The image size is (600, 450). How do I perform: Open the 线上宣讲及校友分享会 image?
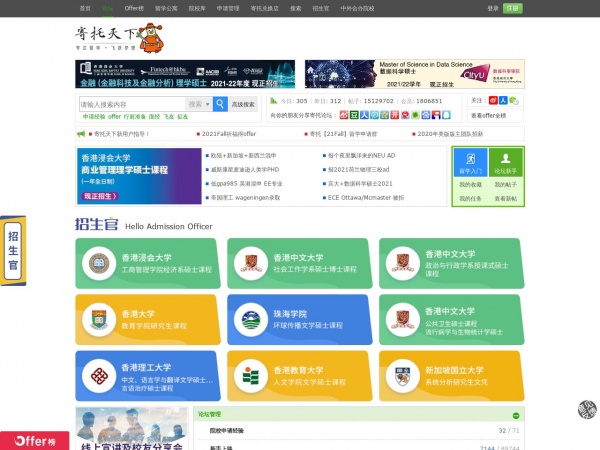[132, 429]
